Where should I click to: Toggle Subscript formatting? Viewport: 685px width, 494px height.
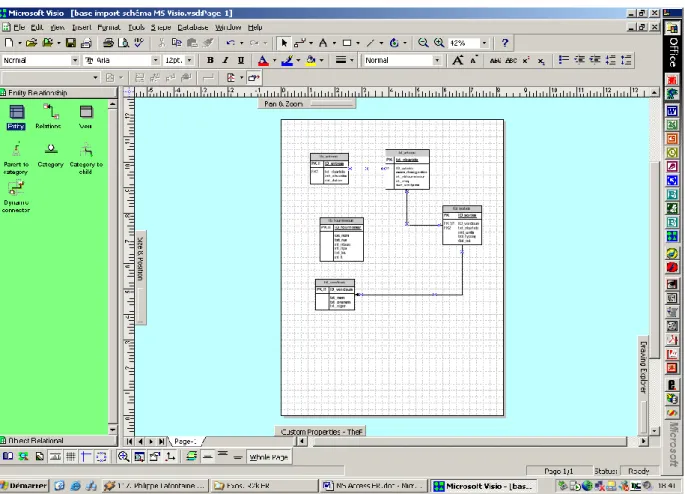pyautogui.click(x=541, y=60)
